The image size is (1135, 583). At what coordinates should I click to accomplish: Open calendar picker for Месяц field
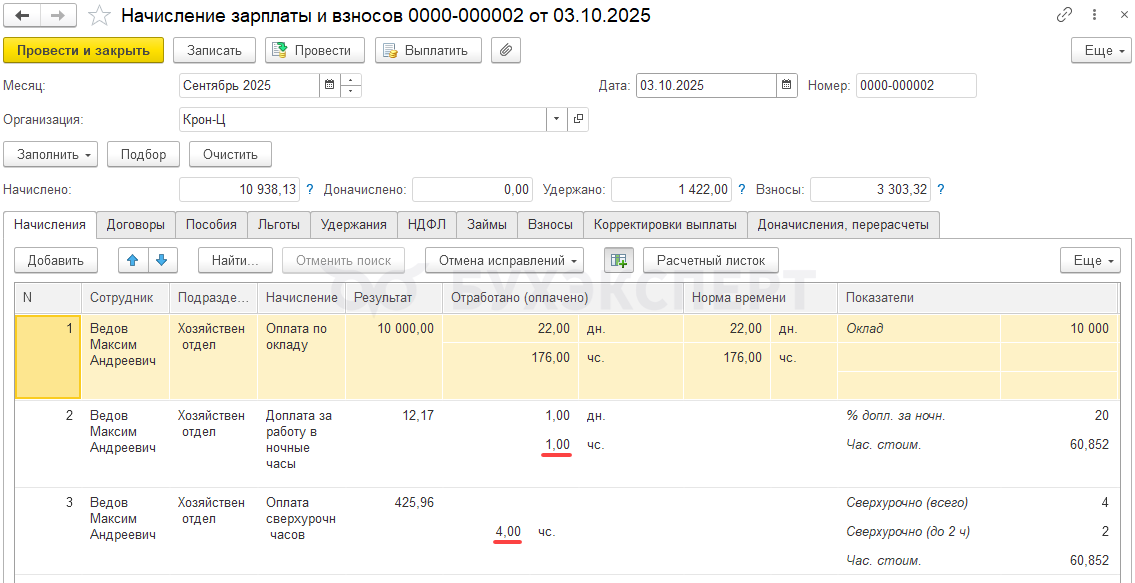[x=329, y=86]
